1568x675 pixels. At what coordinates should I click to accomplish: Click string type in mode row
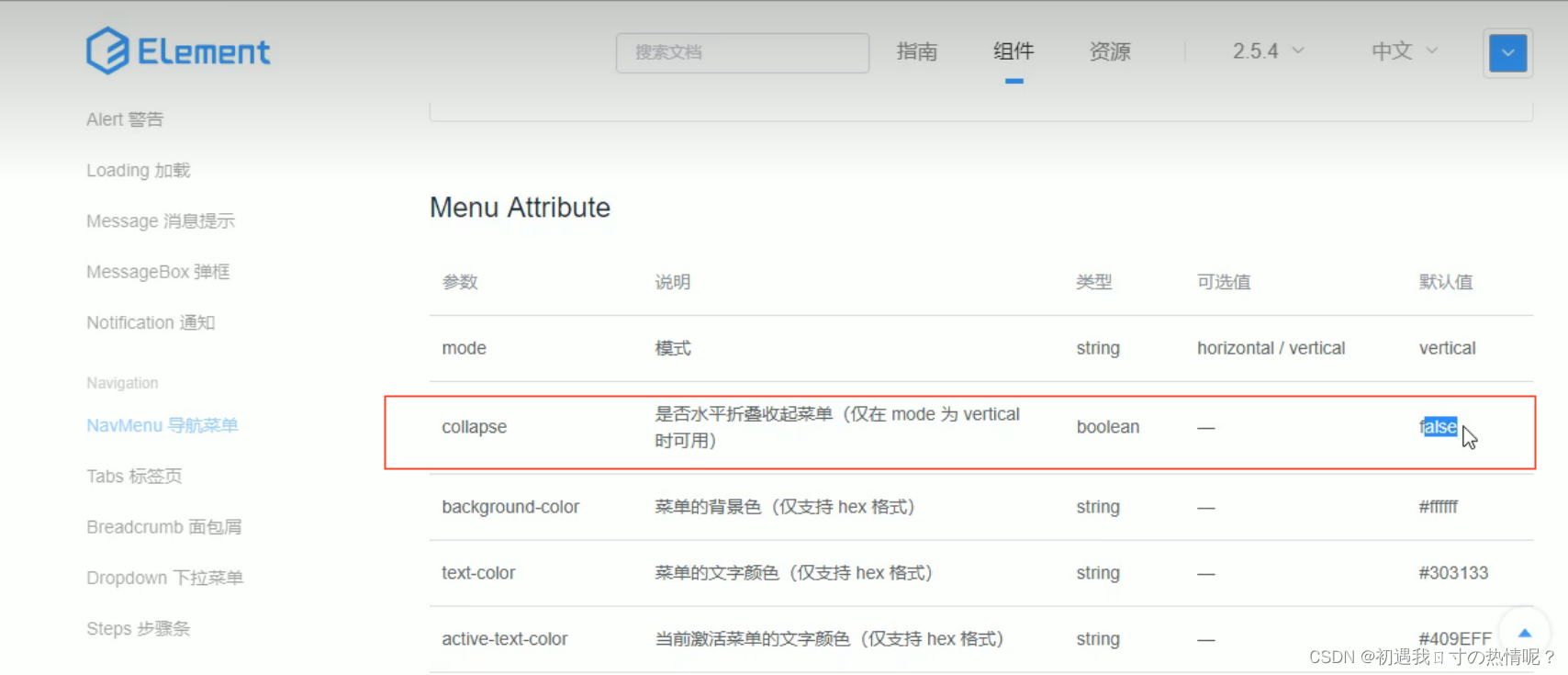(x=1098, y=348)
